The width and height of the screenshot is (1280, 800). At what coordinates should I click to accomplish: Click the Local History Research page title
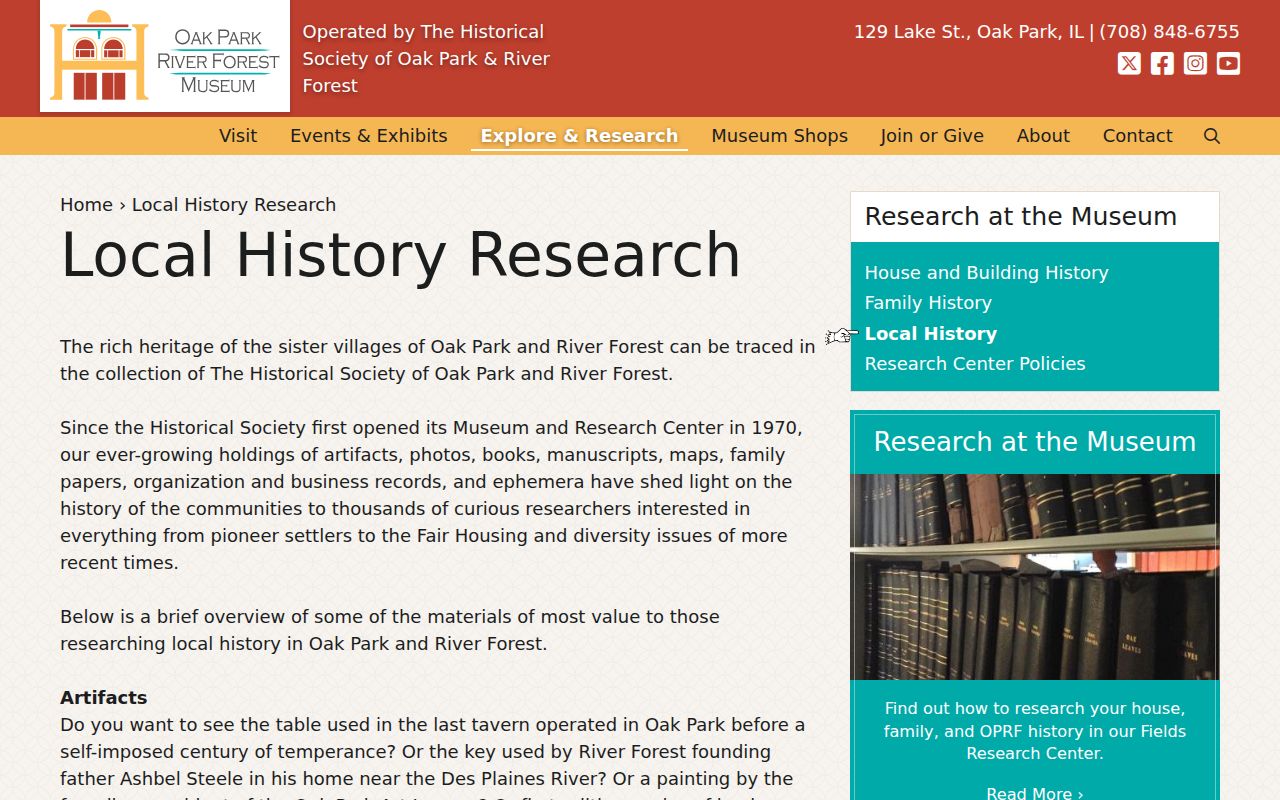tap(400, 255)
